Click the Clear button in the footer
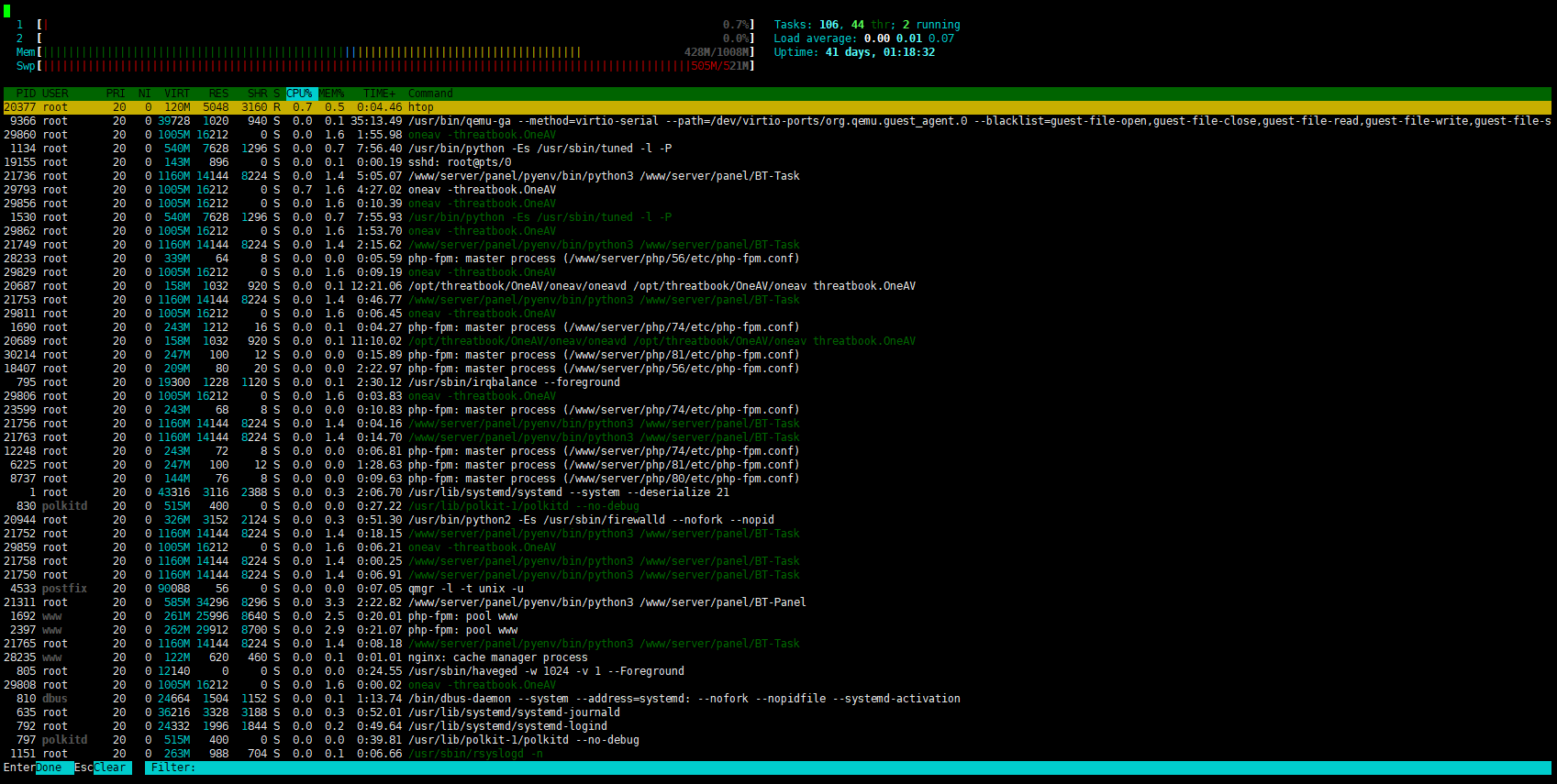1557x784 pixels. 110,767
